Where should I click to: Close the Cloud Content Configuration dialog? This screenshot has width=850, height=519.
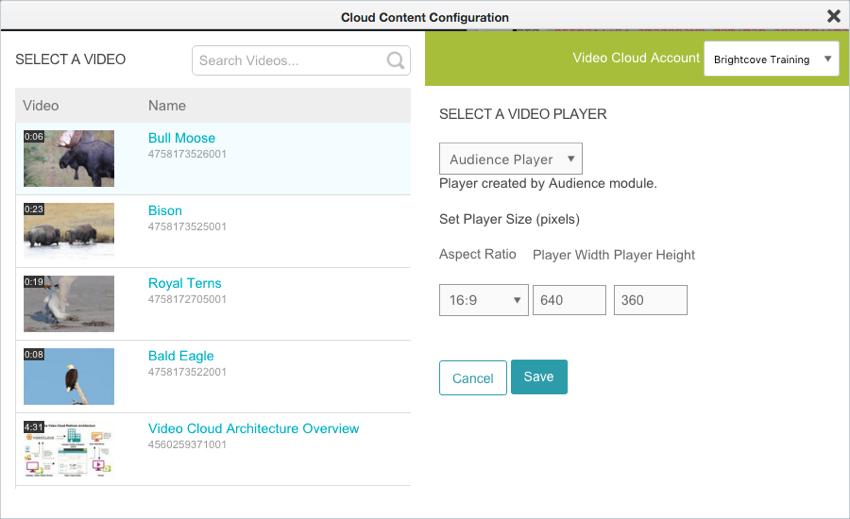[833, 16]
